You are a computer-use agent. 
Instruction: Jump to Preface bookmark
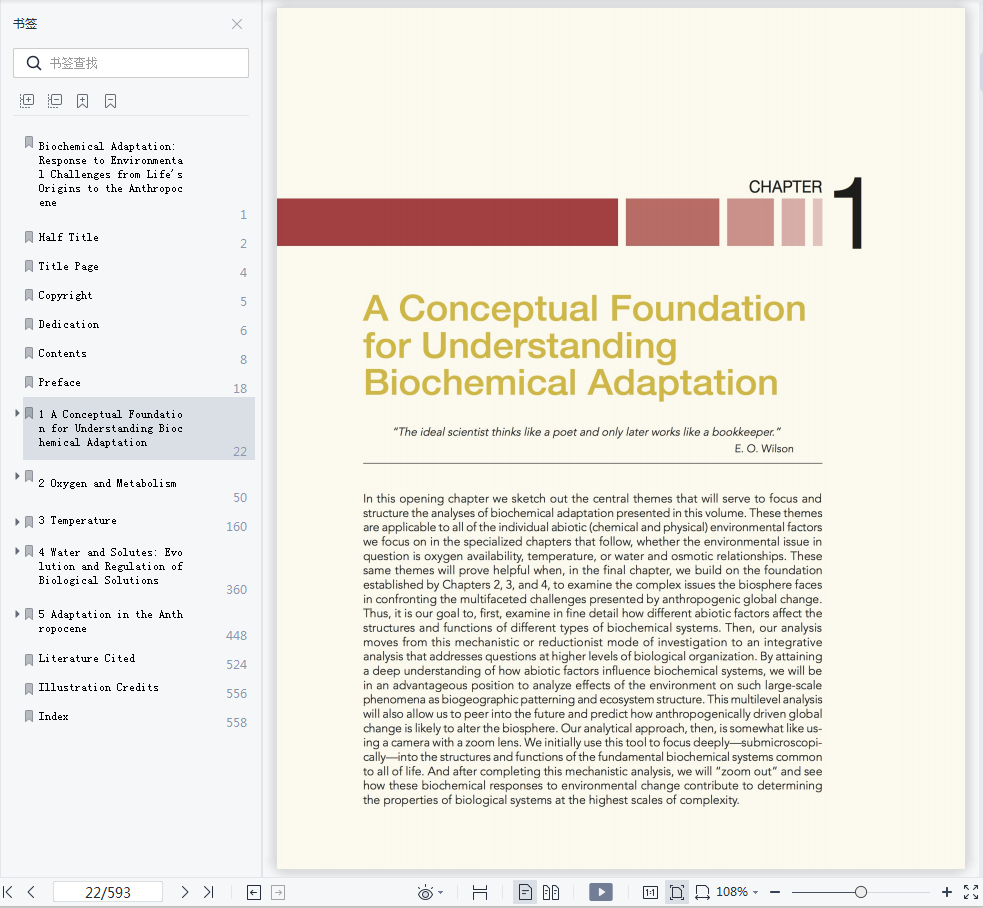click(x=60, y=382)
